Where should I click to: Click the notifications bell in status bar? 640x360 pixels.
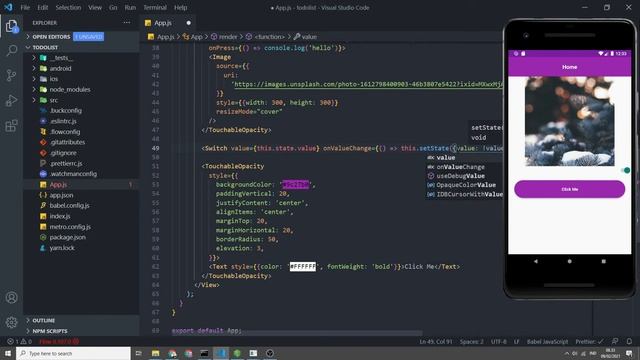(629, 341)
